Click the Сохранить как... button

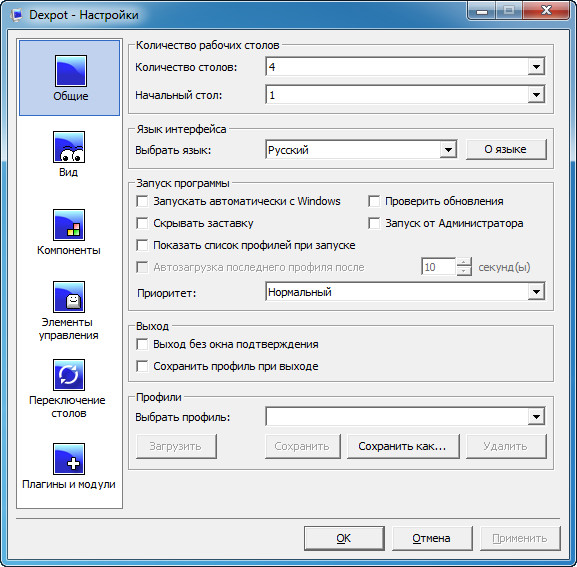click(403, 446)
